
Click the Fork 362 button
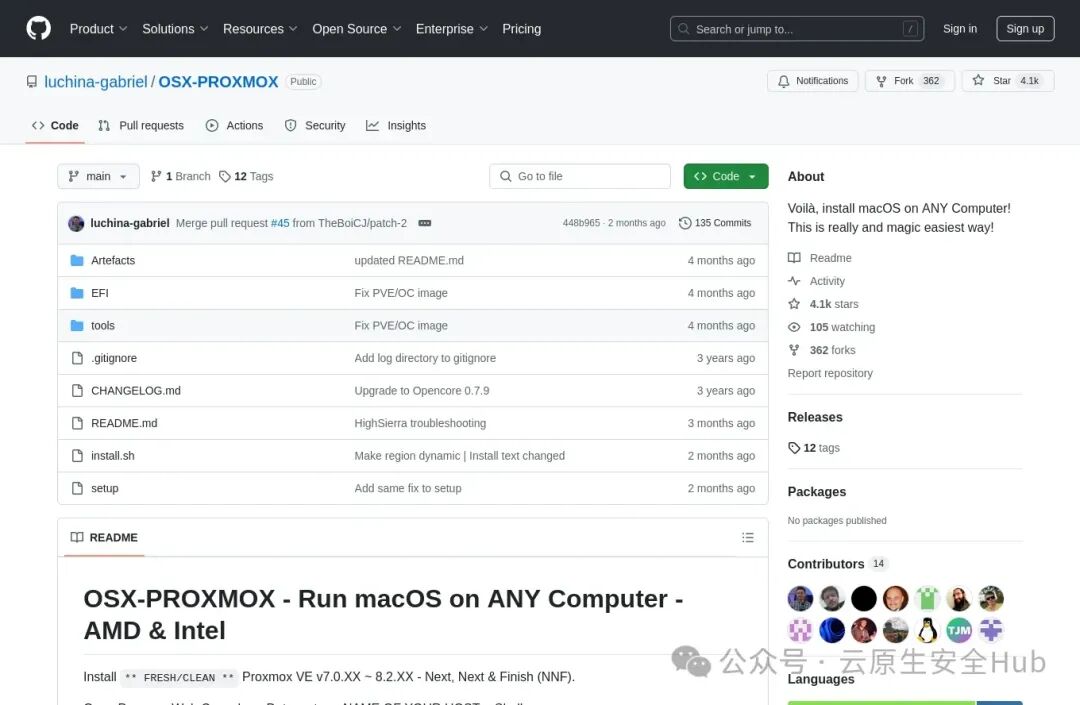pos(909,81)
